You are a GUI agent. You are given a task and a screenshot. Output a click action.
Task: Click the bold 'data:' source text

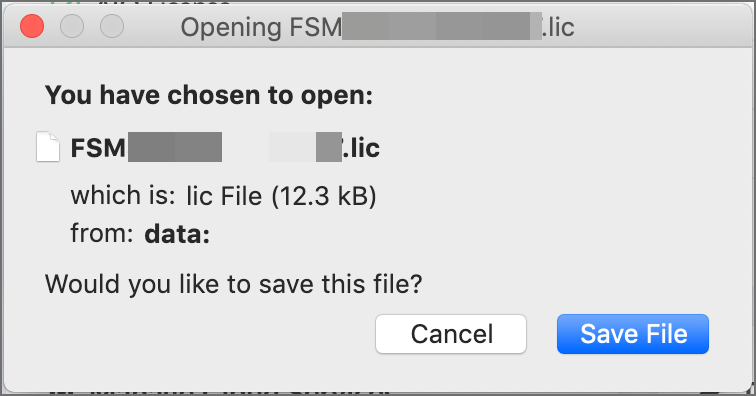pyautogui.click(x=177, y=234)
